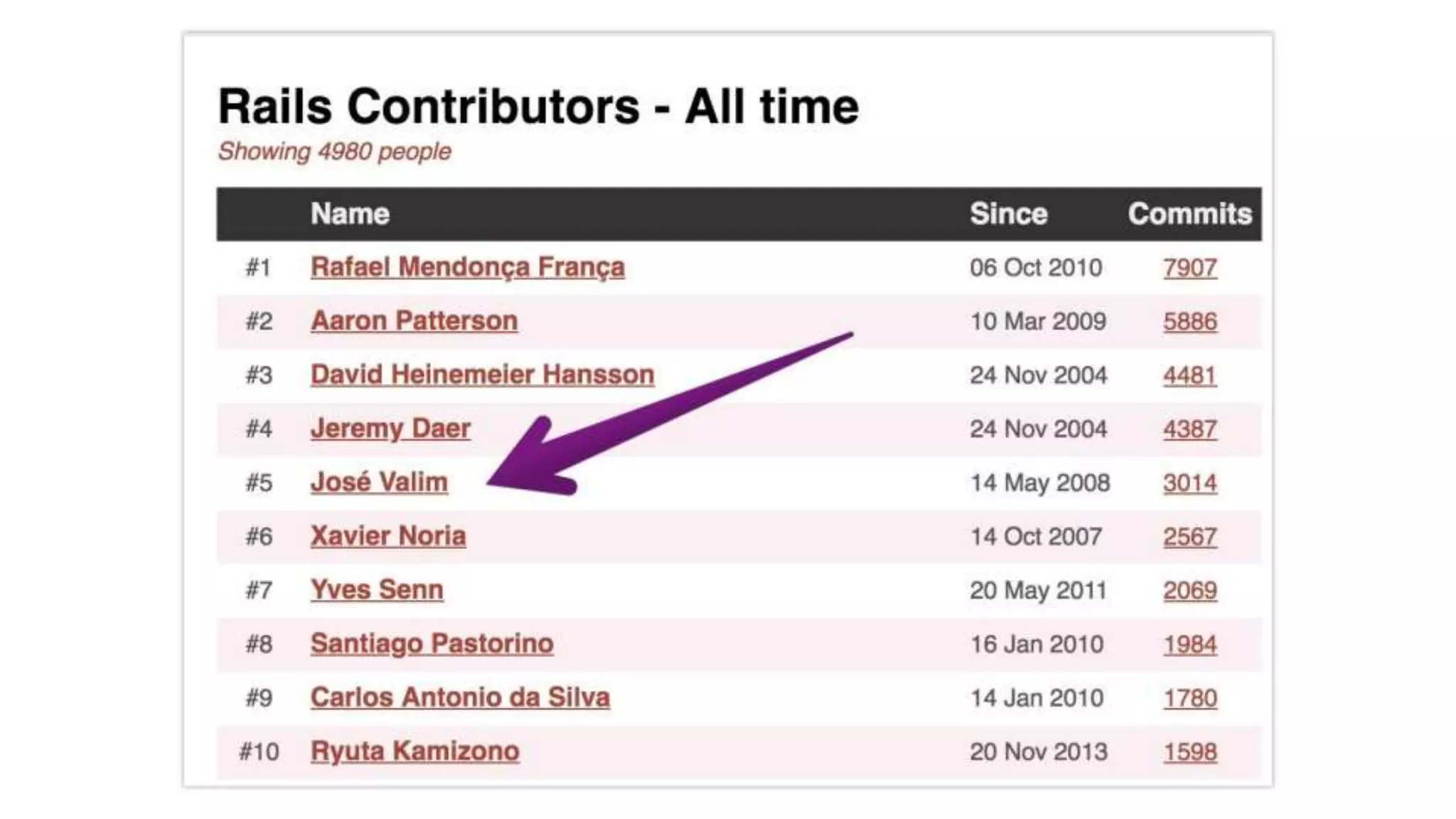Open Rafael Mendonça França contributor link
Screen dimensions: 1456x819
pos(468,267)
